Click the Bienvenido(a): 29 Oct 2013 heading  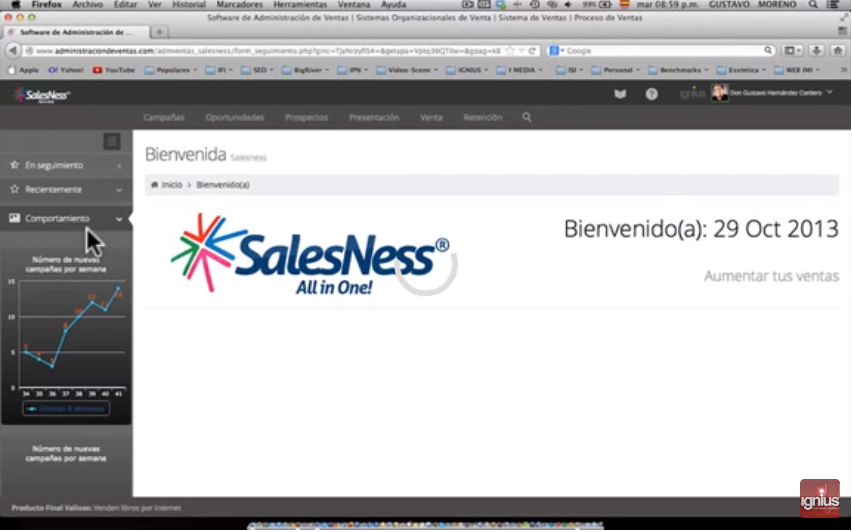(701, 229)
